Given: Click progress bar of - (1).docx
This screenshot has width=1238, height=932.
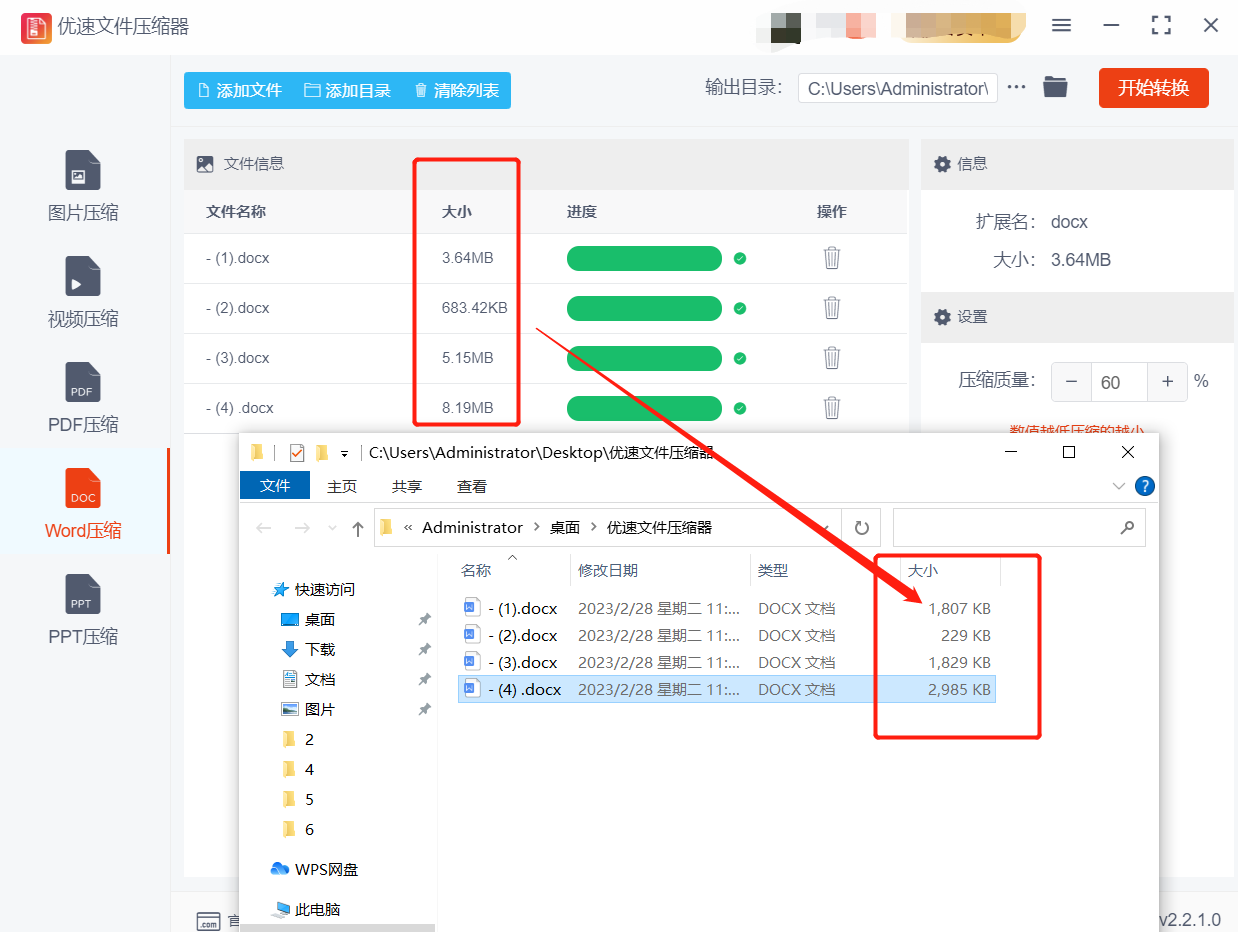Looking at the screenshot, I should tap(644, 258).
